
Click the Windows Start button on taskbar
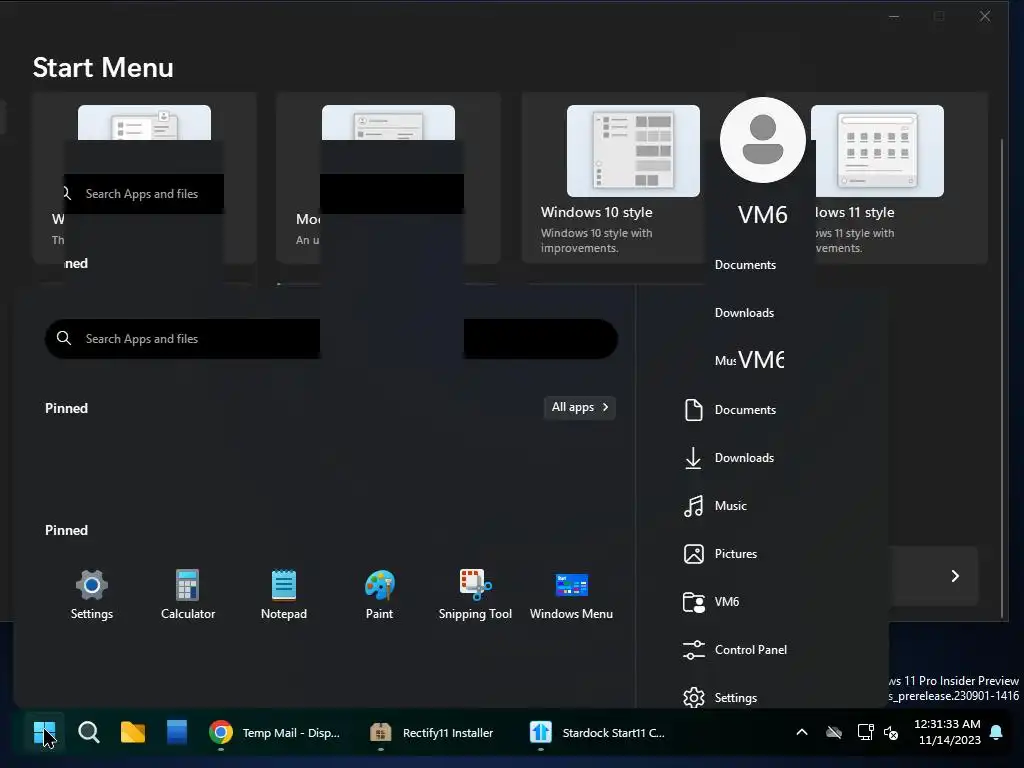pyautogui.click(x=45, y=733)
